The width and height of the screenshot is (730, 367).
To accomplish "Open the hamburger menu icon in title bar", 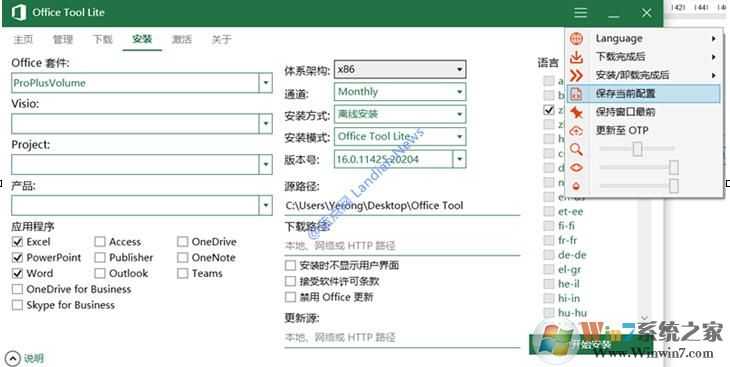I will 580,13.
